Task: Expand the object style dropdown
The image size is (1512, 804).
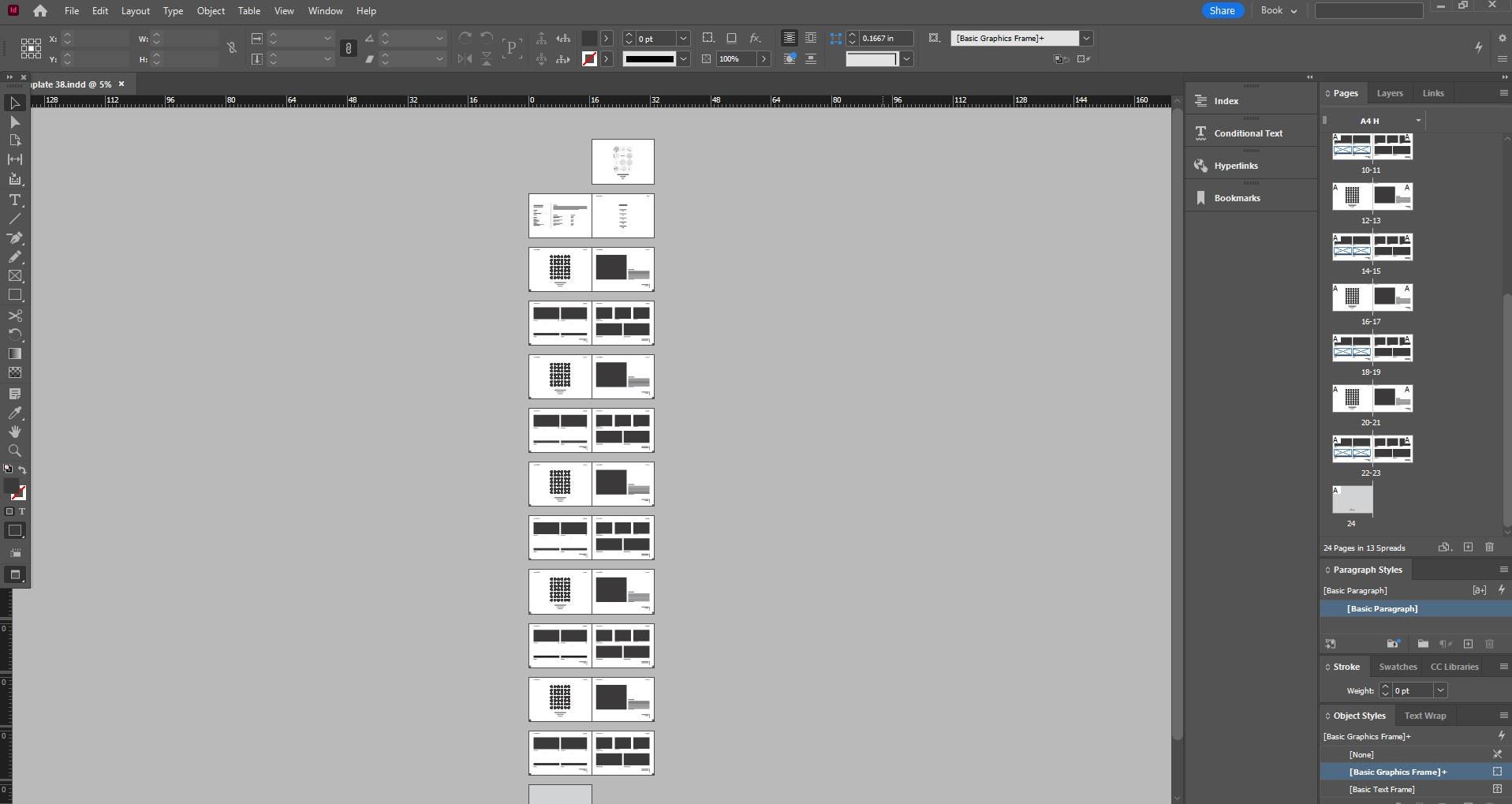Action: point(1086,39)
